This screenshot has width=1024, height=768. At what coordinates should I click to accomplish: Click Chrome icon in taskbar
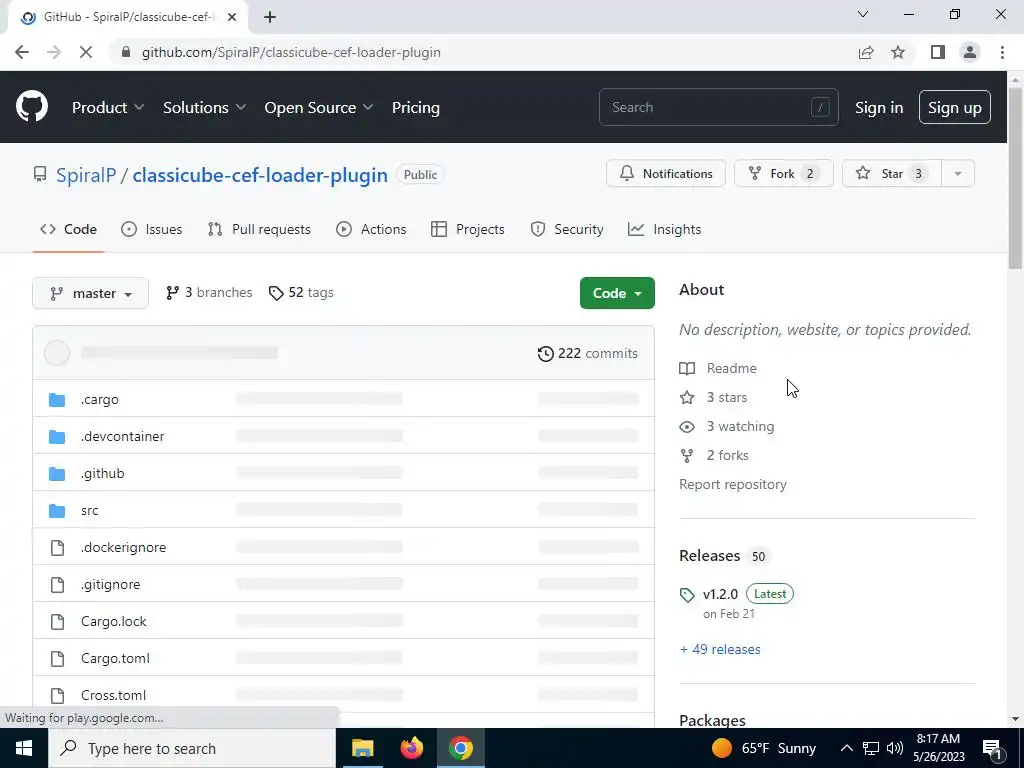click(460, 748)
